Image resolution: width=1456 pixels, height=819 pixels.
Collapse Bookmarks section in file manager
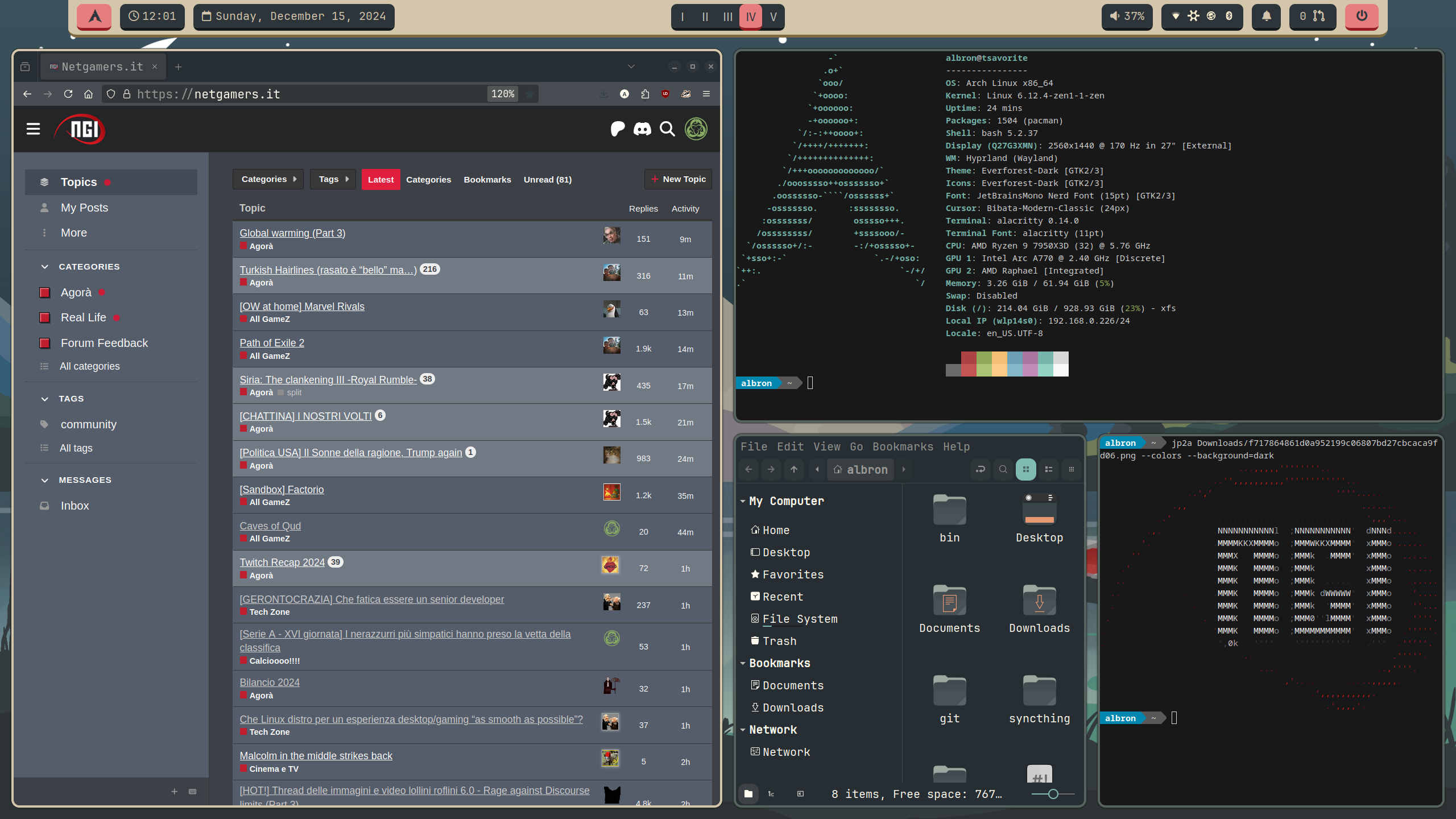point(743,663)
